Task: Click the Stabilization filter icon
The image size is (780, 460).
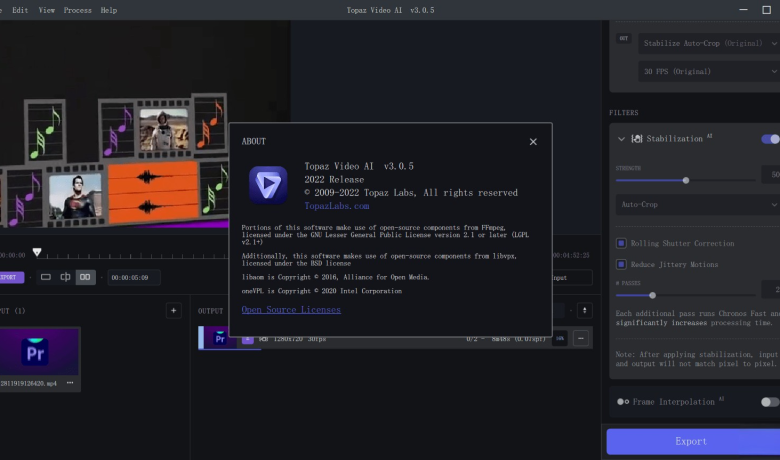Action: (637, 139)
